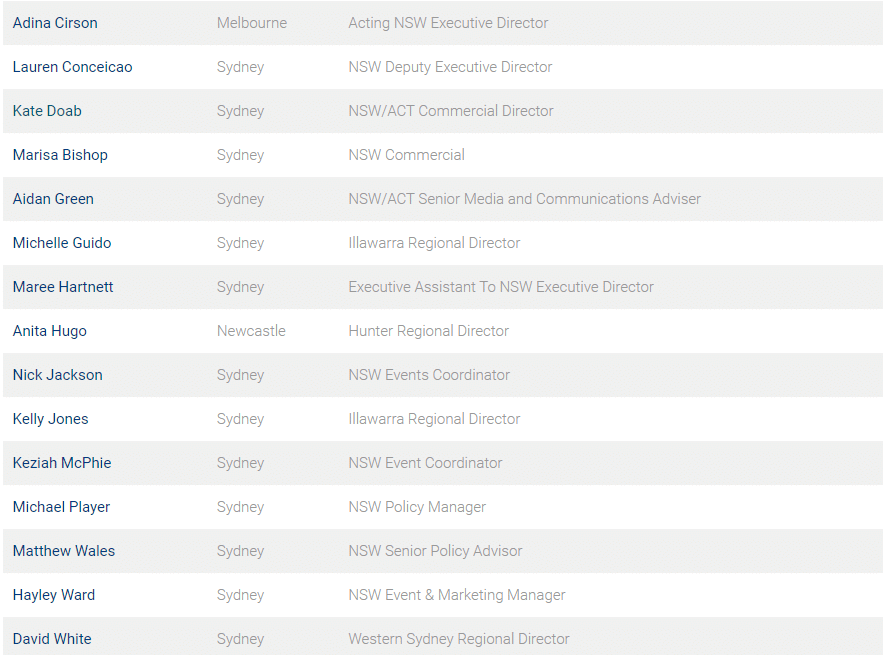
Task: Click the Lauren Conceicao name link
Action: (73, 67)
